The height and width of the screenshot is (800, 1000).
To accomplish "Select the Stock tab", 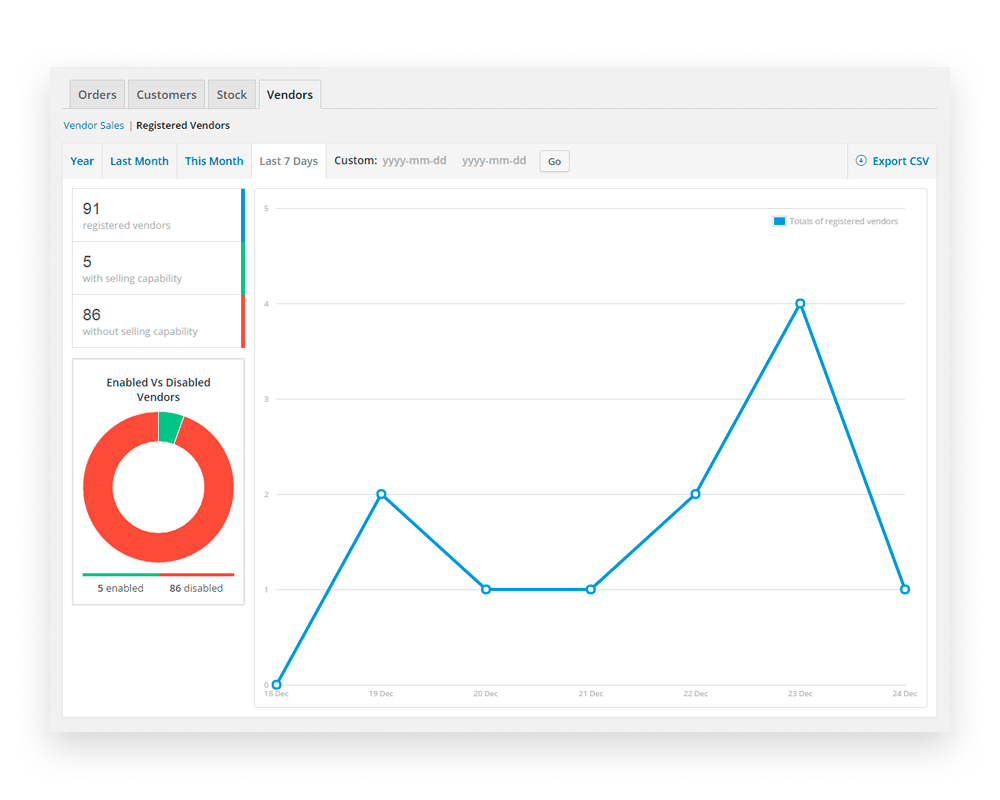I will click(231, 95).
